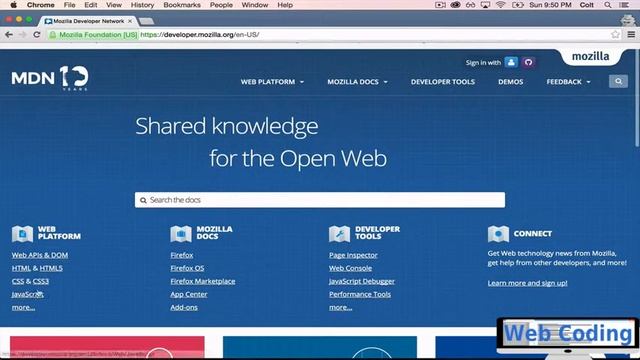This screenshot has width=640, height=360.
Task: Click the green lock site info icon
Action: [x=53, y=35]
